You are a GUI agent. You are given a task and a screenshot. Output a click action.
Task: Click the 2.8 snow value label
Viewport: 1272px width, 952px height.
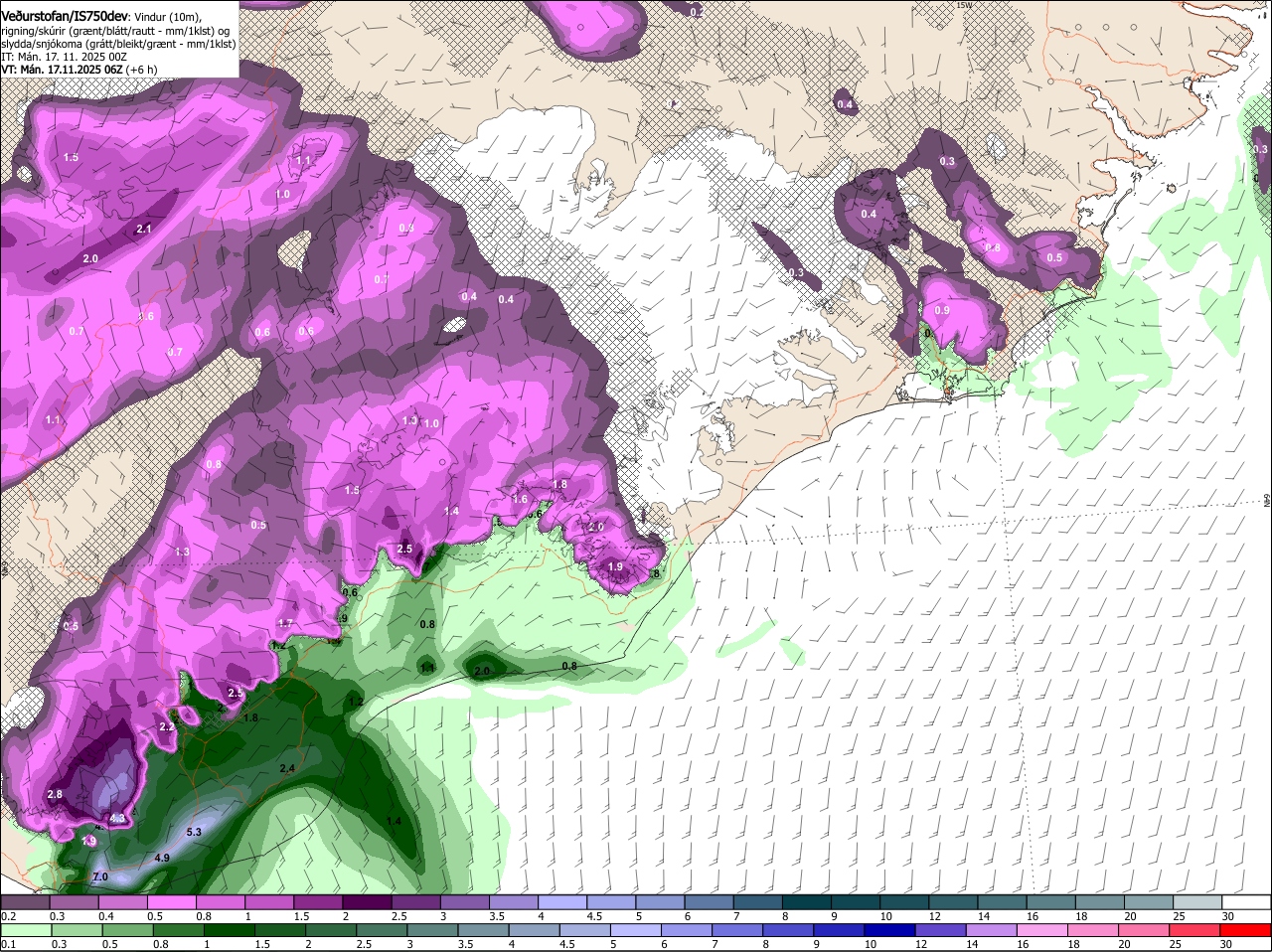pos(55,794)
